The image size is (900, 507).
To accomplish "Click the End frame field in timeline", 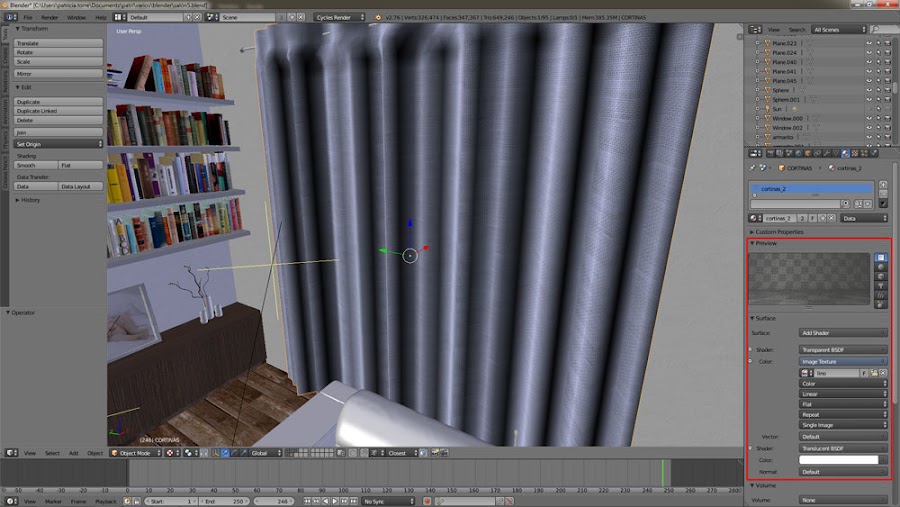I will coord(224,501).
